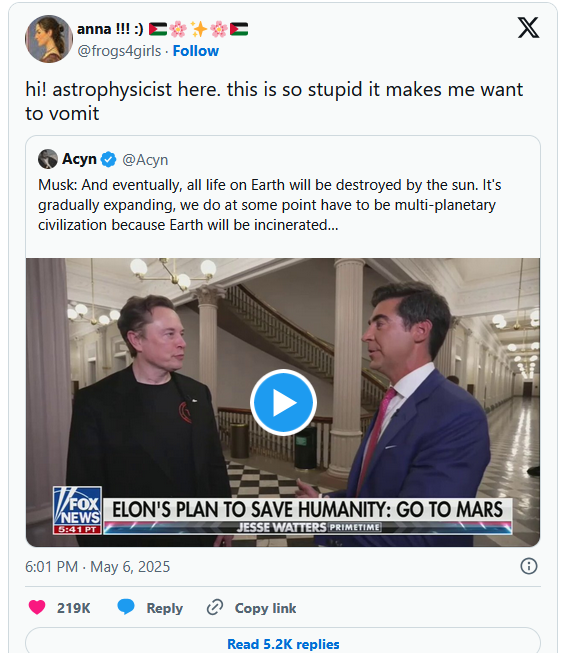Viewport: 563px width, 653px height.
Task: Play the embedded Fox News video
Action: pyautogui.click(x=283, y=402)
